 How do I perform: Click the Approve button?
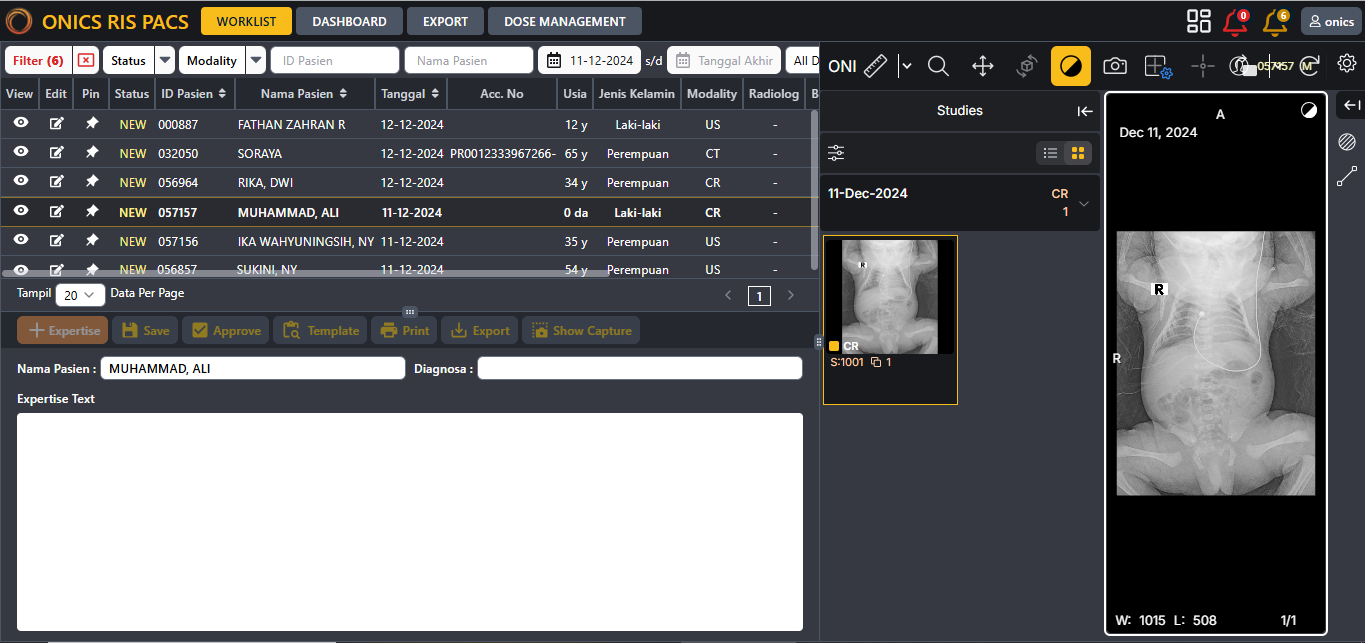(226, 331)
